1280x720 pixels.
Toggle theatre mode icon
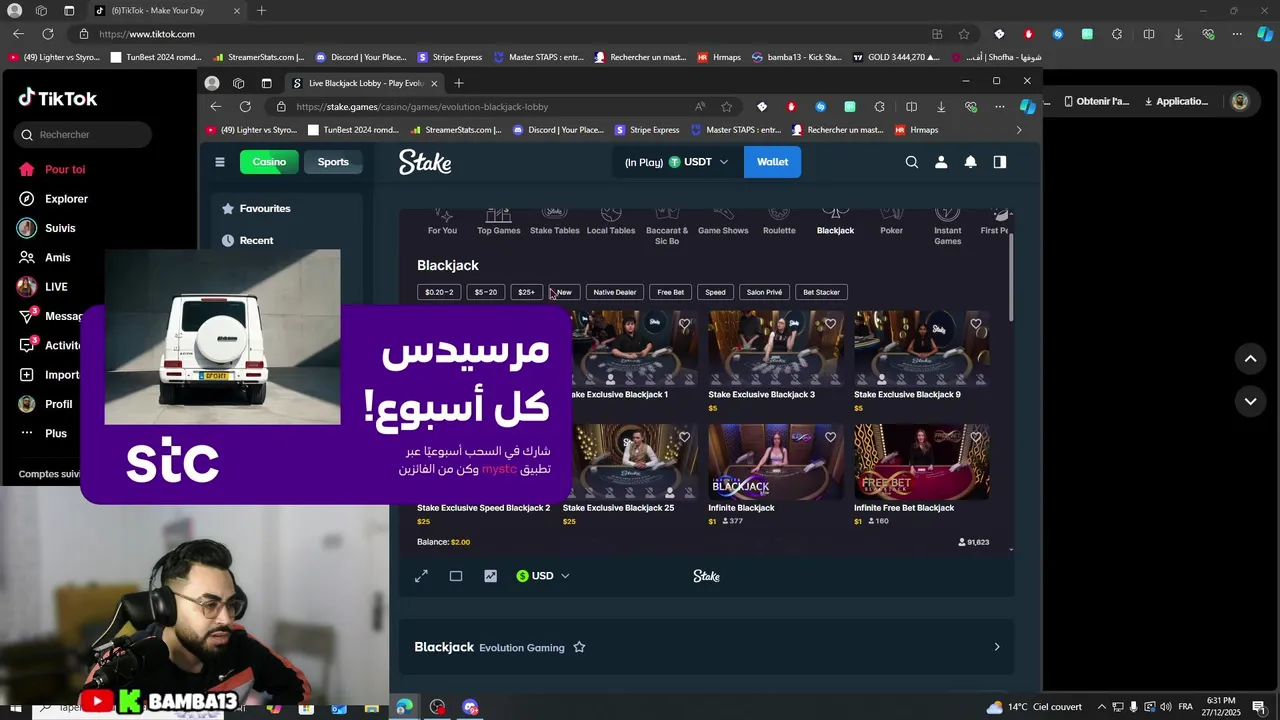[x=456, y=576]
